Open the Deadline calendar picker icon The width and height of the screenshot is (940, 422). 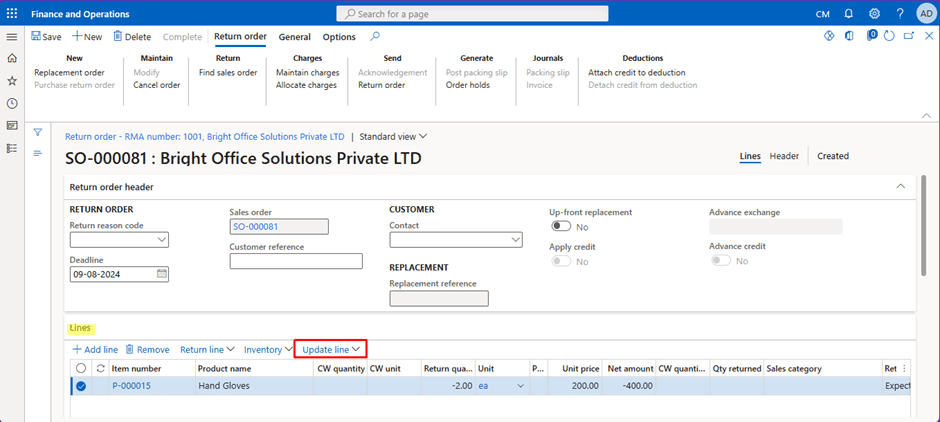coord(162,274)
